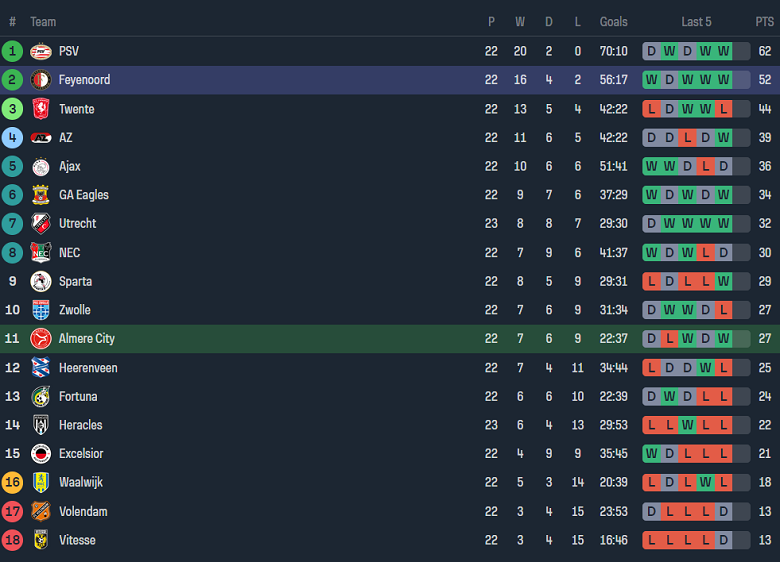
Task: Click the Team column header
Action: [43, 22]
